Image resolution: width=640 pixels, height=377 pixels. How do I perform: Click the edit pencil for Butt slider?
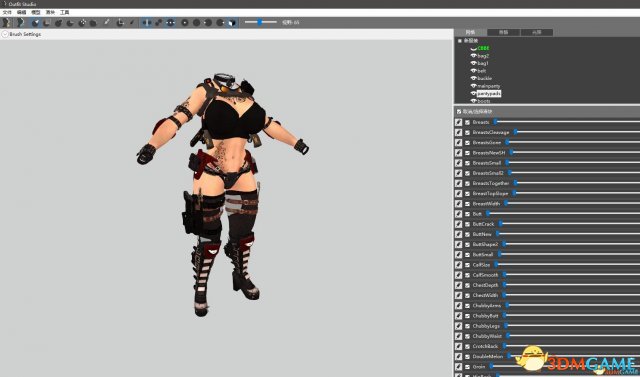(x=459, y=214)
